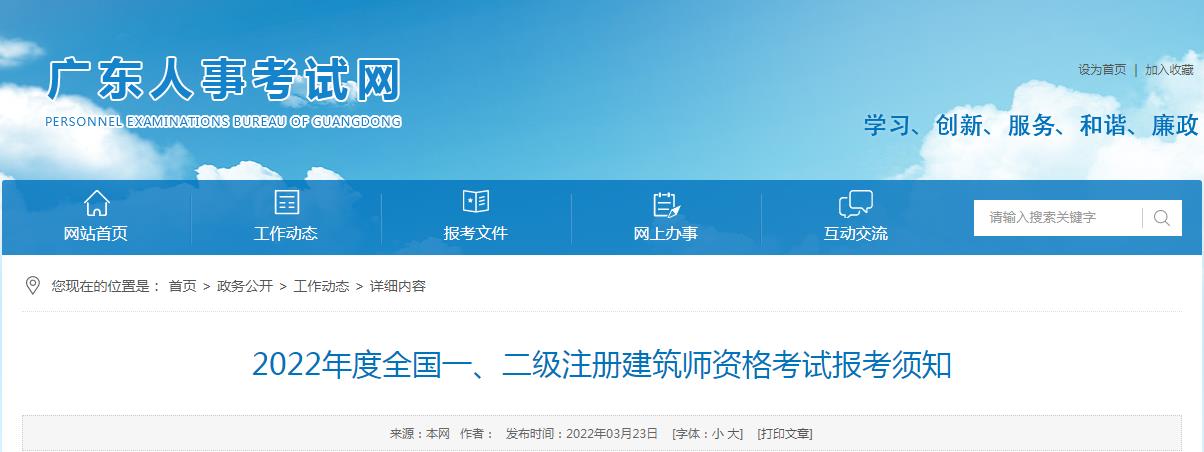
Task: Open 互动交流 in the navigation bar
Action: [x=855, y=234]
